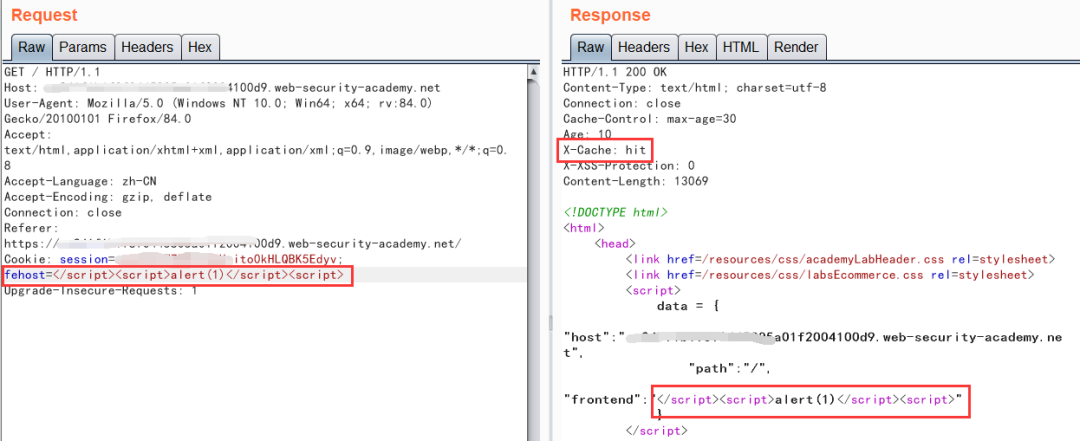Open the Response Render tab

[796, 48]
